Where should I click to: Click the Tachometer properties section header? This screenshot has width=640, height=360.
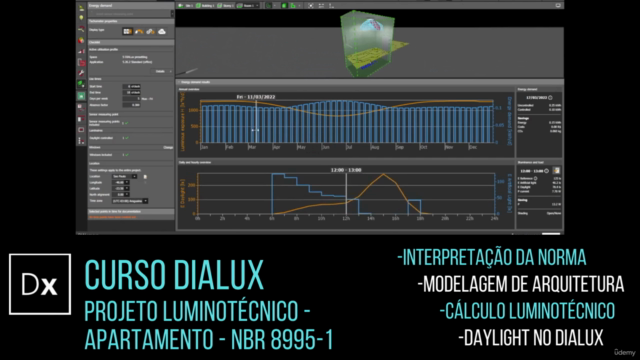(x=131, y=21)
